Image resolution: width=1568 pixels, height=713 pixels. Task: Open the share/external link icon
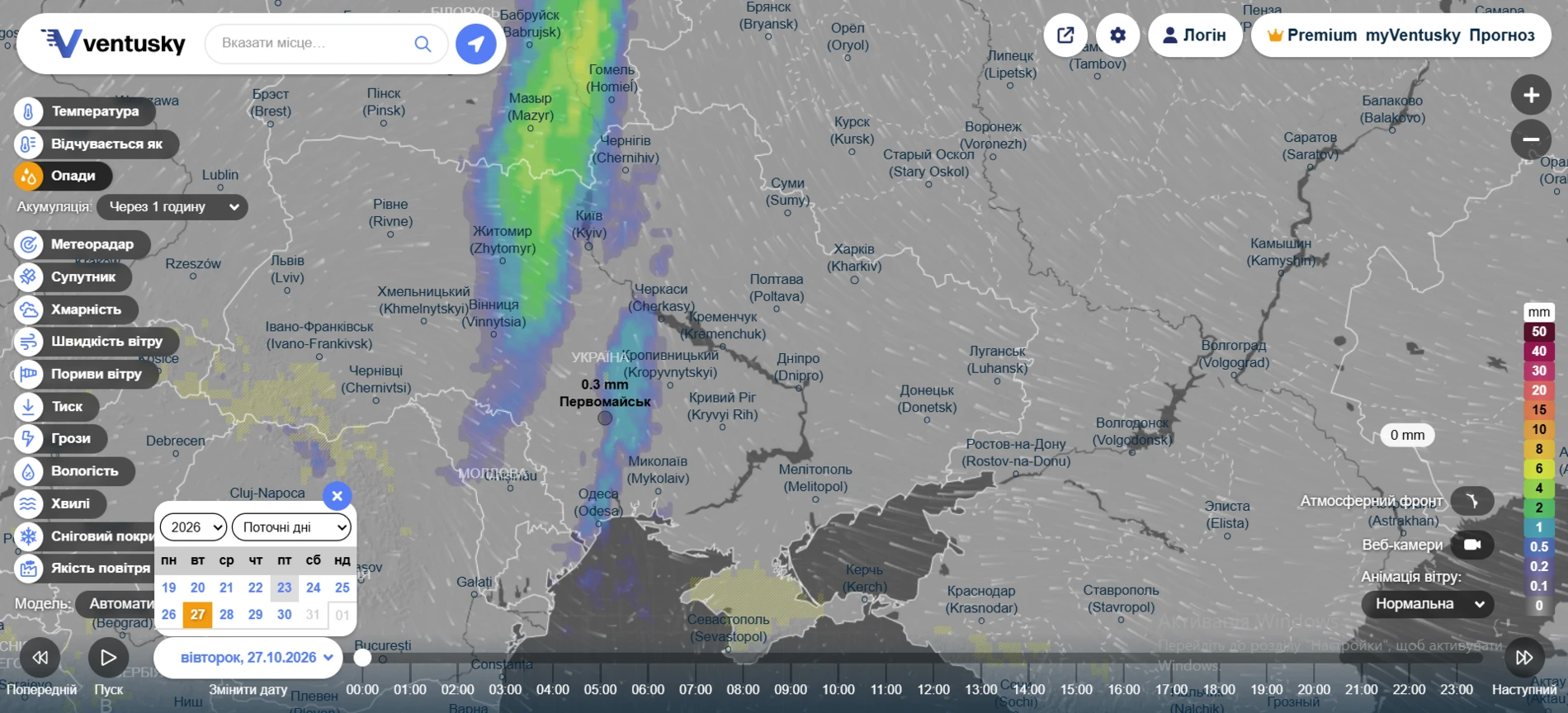(x=1065, y=35)
